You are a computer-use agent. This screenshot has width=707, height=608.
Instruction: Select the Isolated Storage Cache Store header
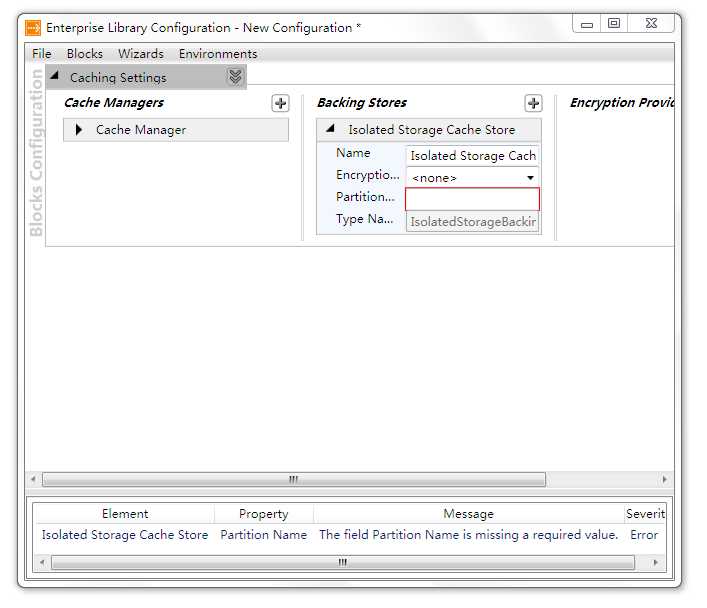[429, 130]
